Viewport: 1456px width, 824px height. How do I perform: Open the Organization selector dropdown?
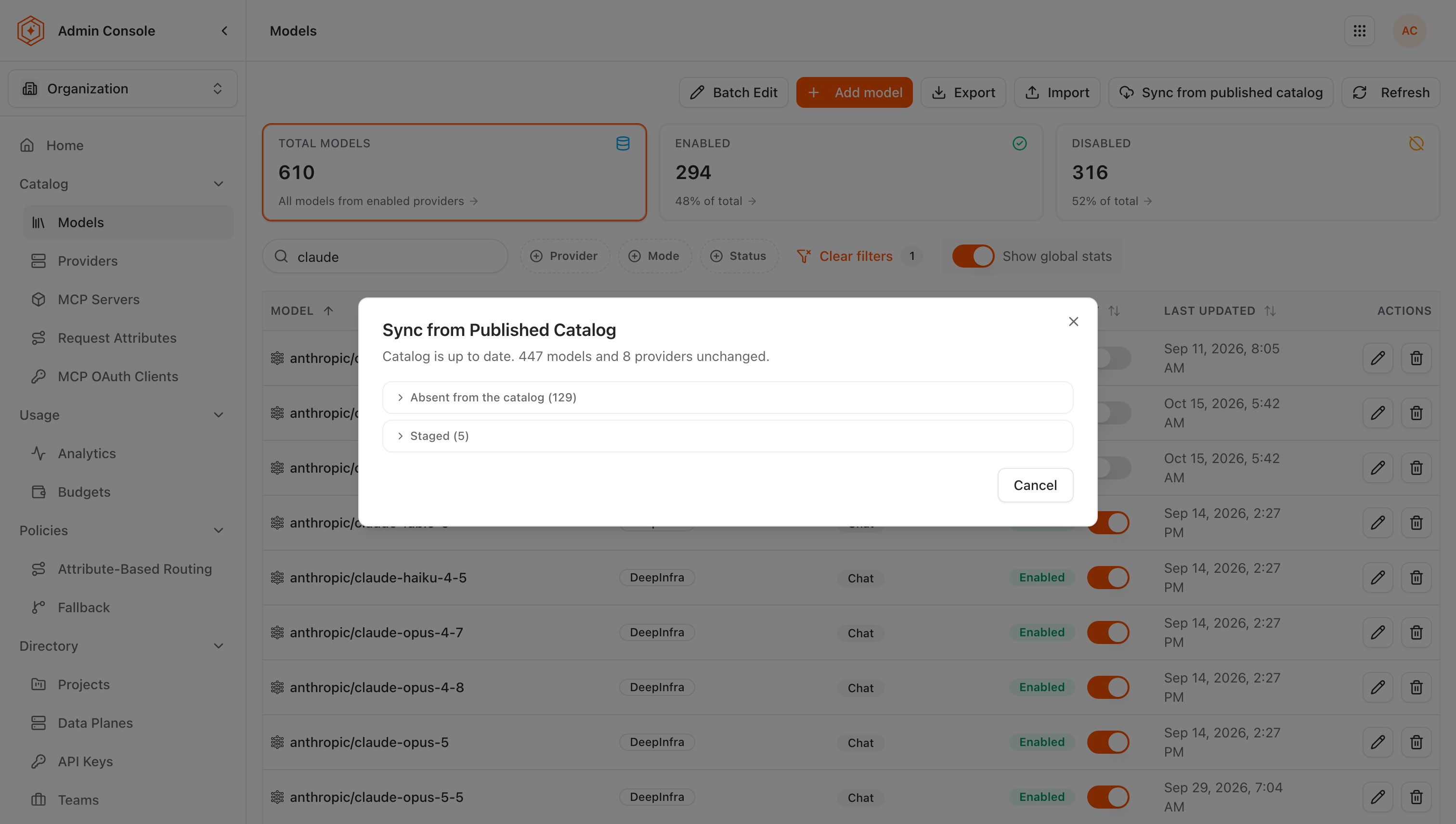point(122,88)
